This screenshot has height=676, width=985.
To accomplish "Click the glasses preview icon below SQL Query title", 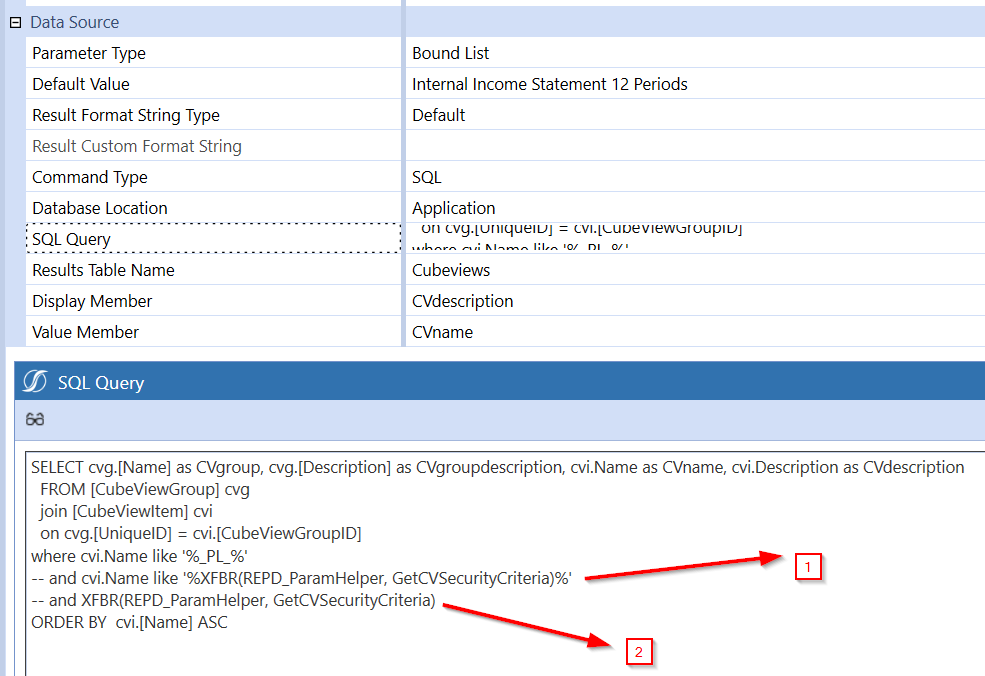I will 35,420.
